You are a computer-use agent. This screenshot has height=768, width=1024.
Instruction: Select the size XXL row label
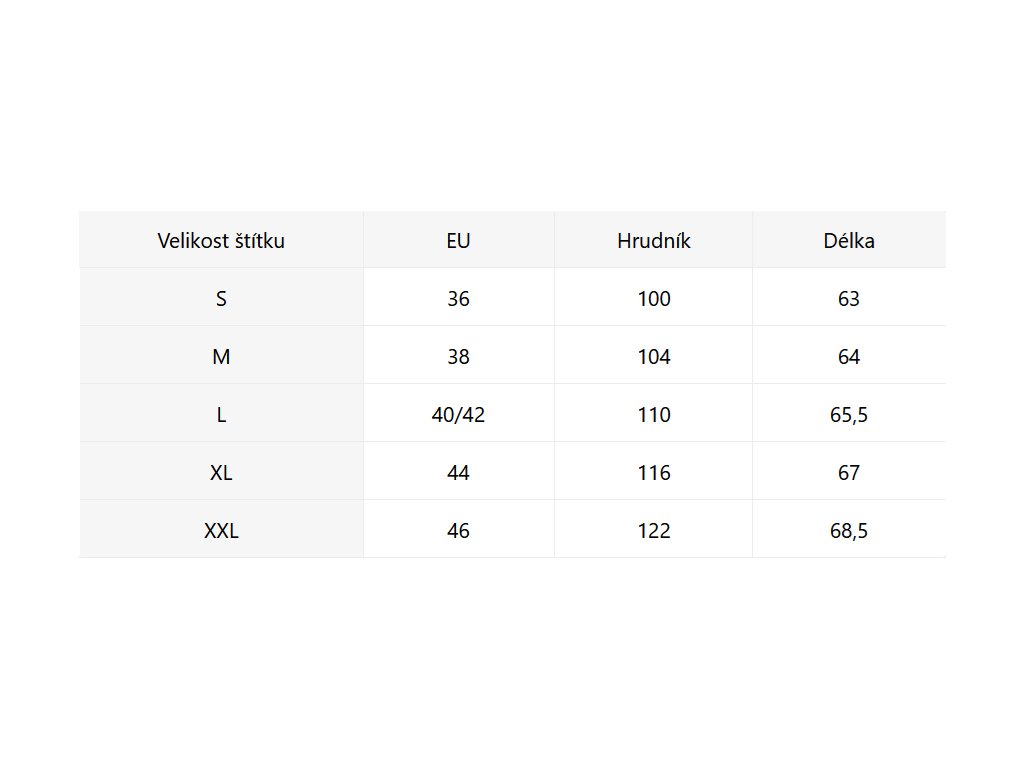tap(221, 531)
